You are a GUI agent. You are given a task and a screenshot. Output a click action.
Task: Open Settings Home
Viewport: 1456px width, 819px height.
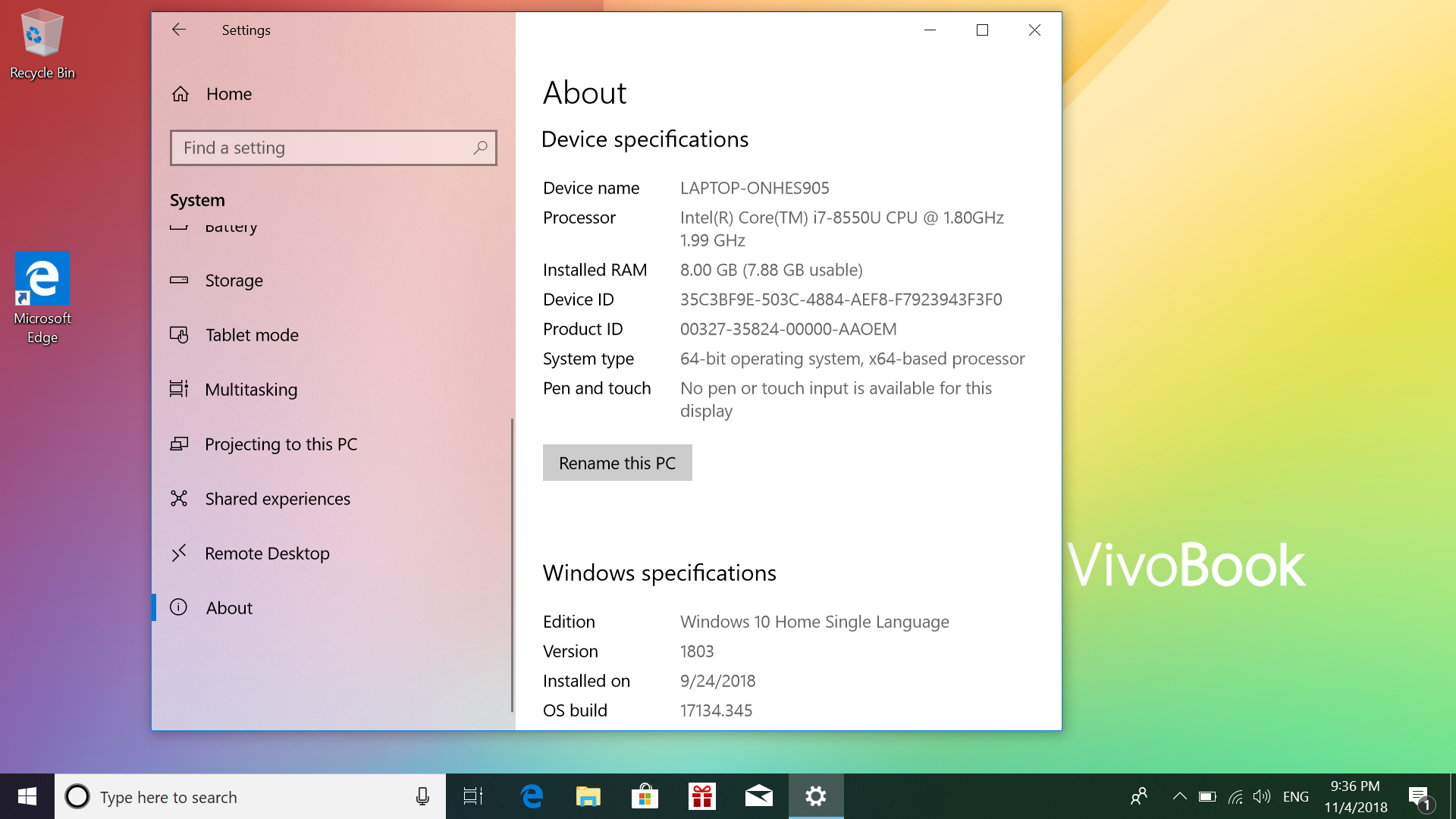(334, 94)
